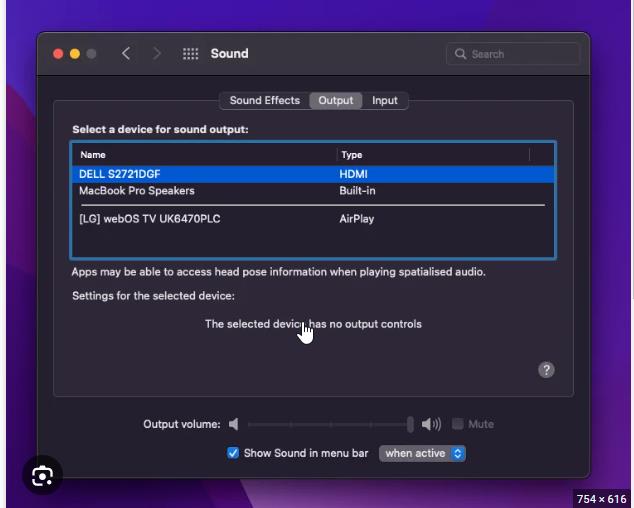Screen dimensions: 634x508
Task: Select DELL S2721DGF output device
Action: pos(313,174)
